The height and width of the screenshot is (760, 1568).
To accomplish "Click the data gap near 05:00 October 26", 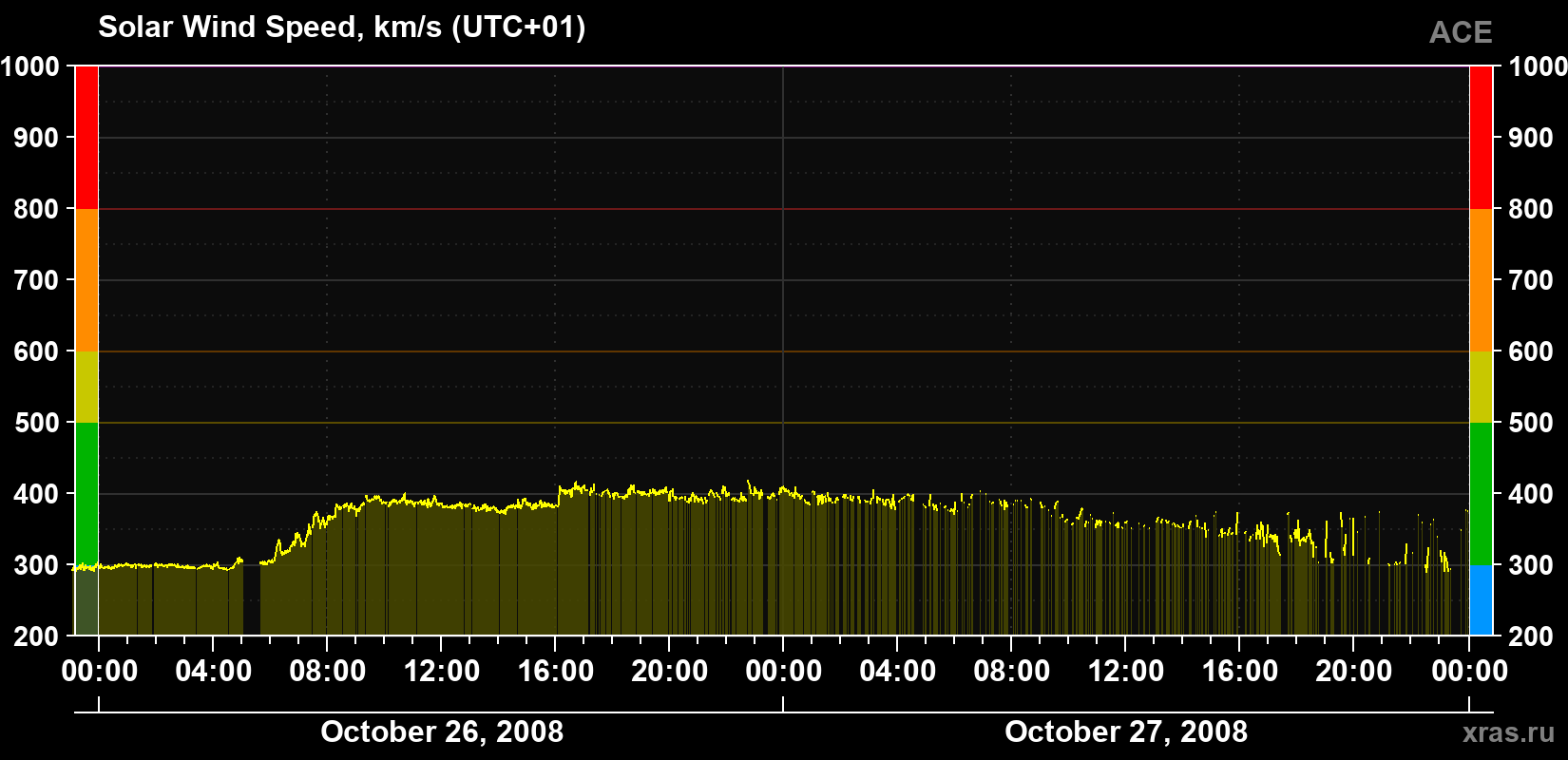I will (252, 598).
